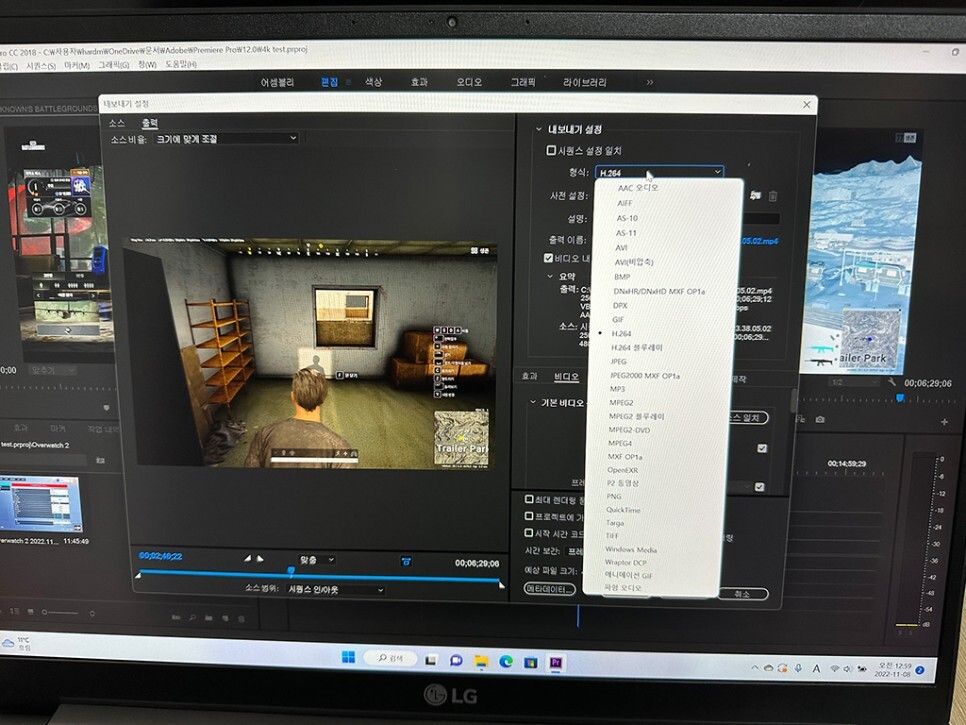Viewport: 966px width, 725px height.
Task: Click the Project panel zoom slider
Action: click(x=60, y=613)
